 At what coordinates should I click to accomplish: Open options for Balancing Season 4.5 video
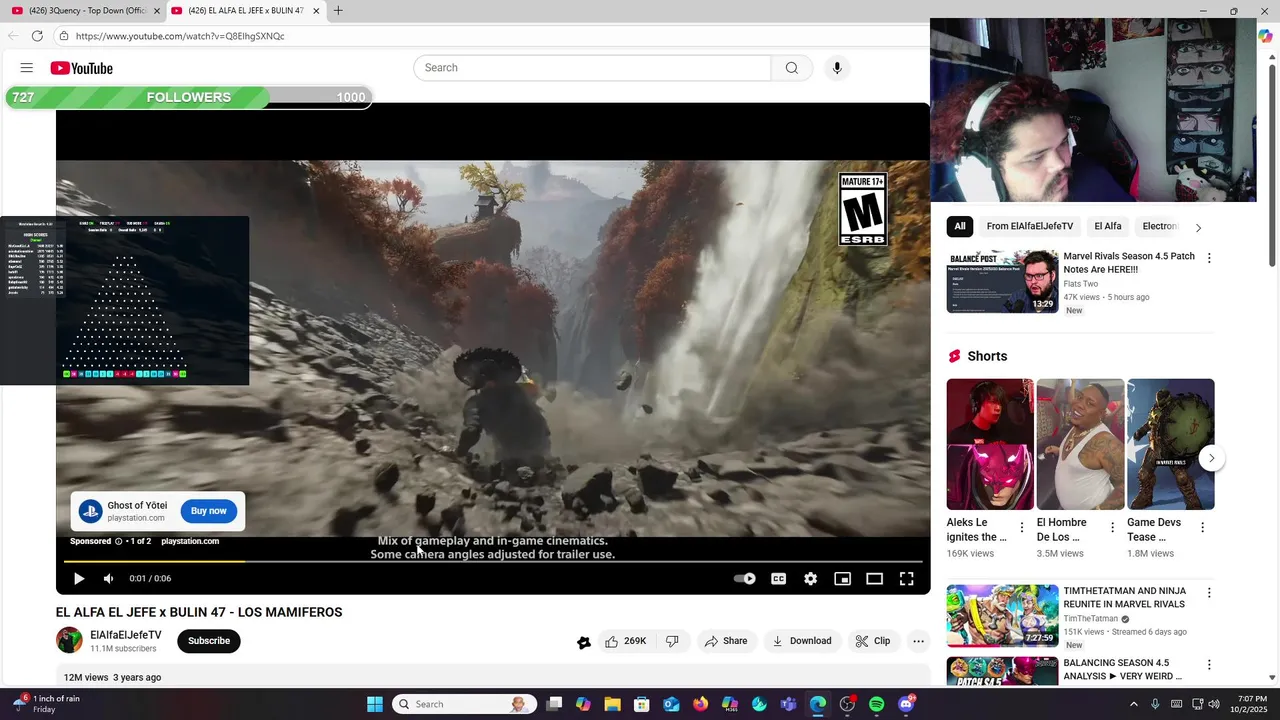(1209, 665)
